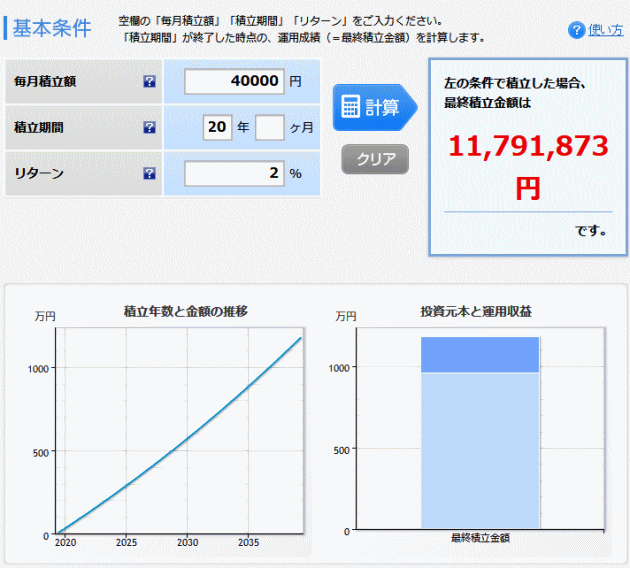
Task: Click the help icon beside 毎月積立額
Action: pos(149,82)
